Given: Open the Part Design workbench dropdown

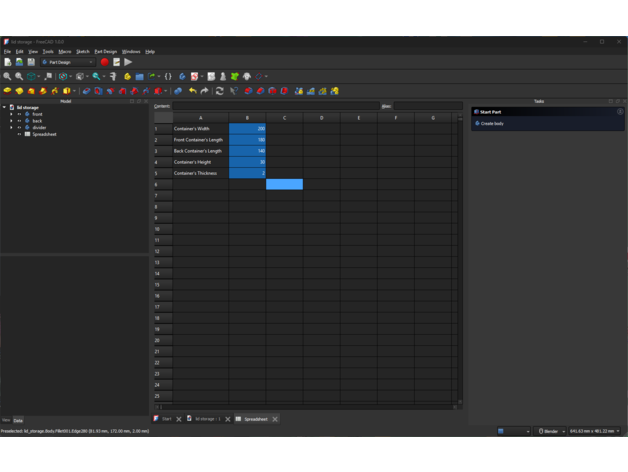Looking at the screenshot, I should [68, 62].
